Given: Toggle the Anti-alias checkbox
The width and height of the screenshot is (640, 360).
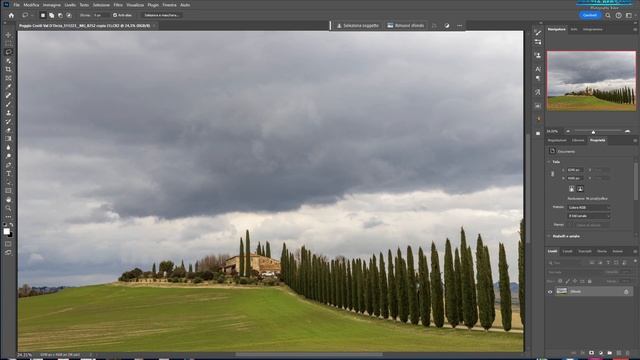Looking at the screenshot, I should pyautogui.click(x=115, y=15).
